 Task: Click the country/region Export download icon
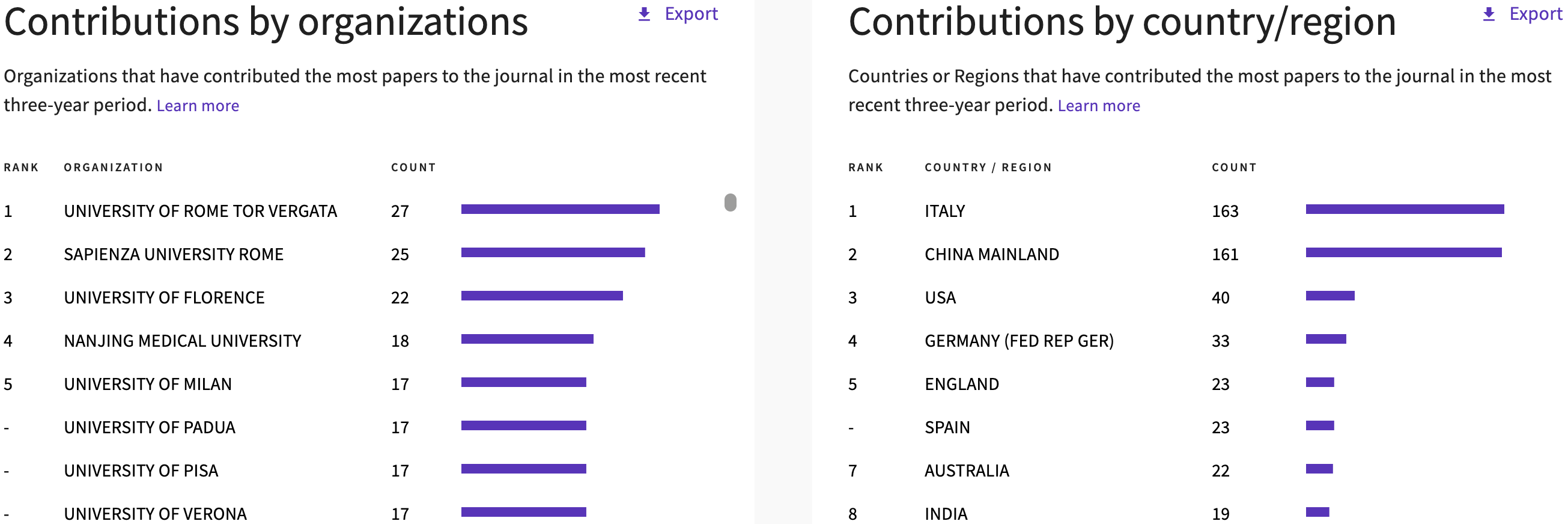1488,14
